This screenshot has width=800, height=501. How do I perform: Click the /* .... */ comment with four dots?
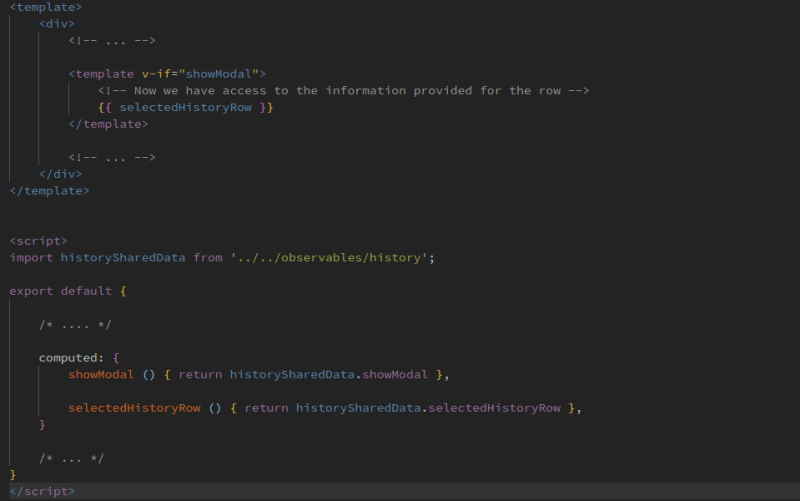pyautogui.click(x=76, y=324)
